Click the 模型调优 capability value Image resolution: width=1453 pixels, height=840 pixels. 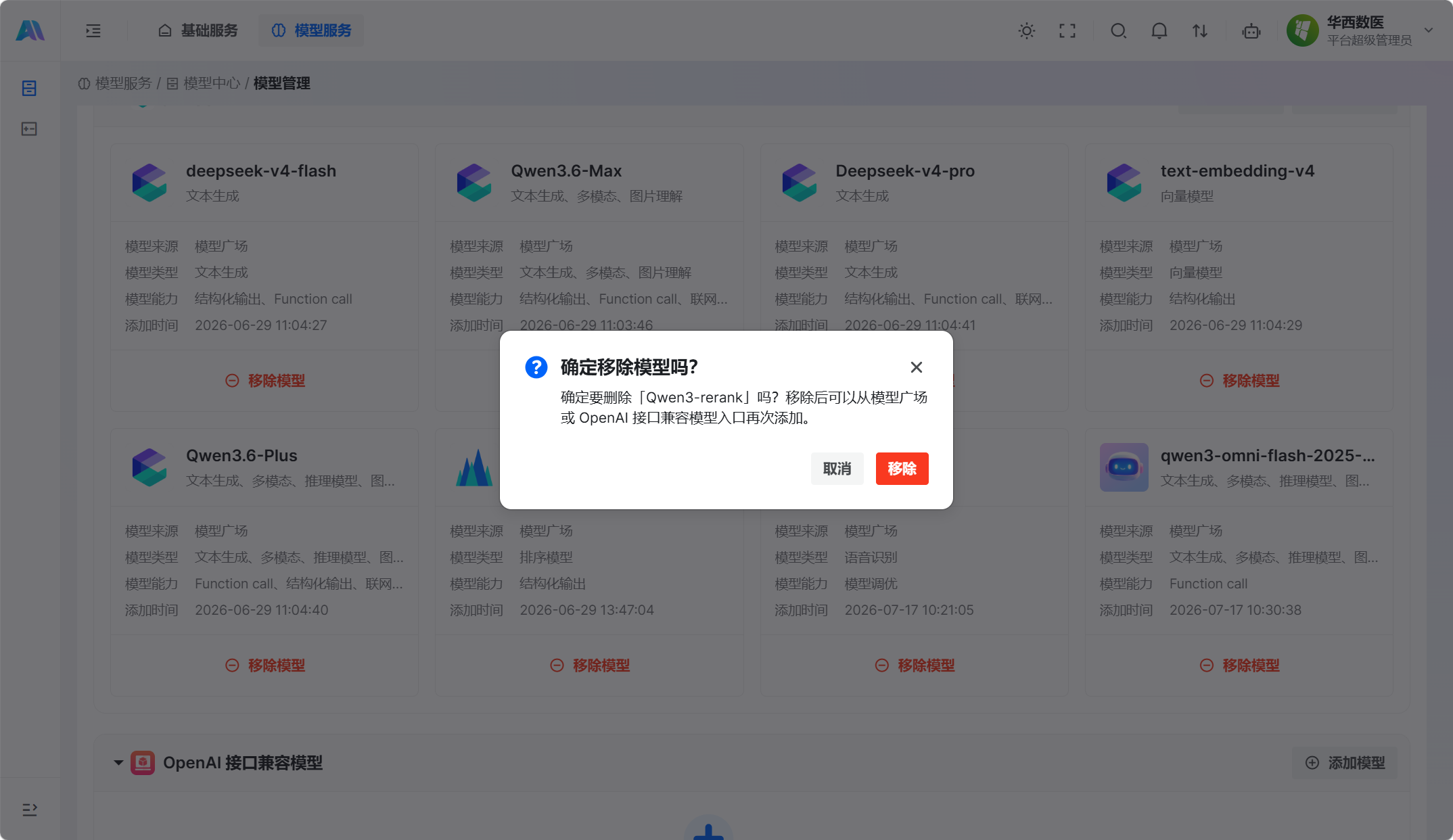tap(871, 584)
